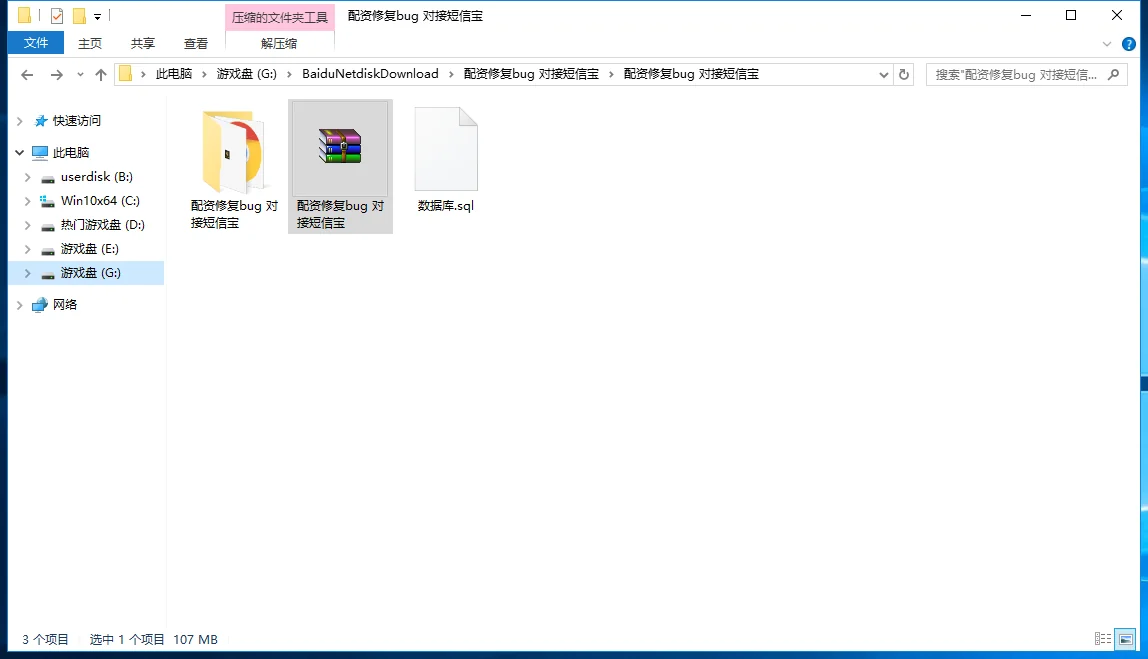Open the recent locations dropdown arrow
Image resolution: width=1148 pixels, height=659 pixels.
click(x=80, y=75)
